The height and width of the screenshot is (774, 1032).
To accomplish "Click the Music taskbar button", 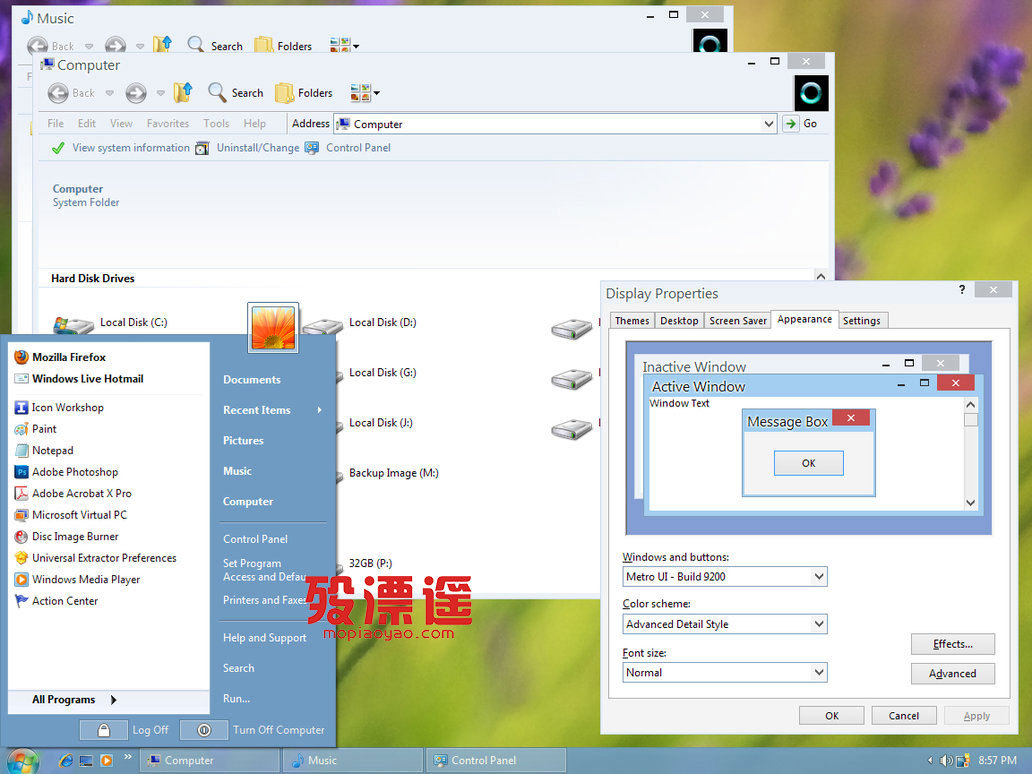I will [353, 761].
